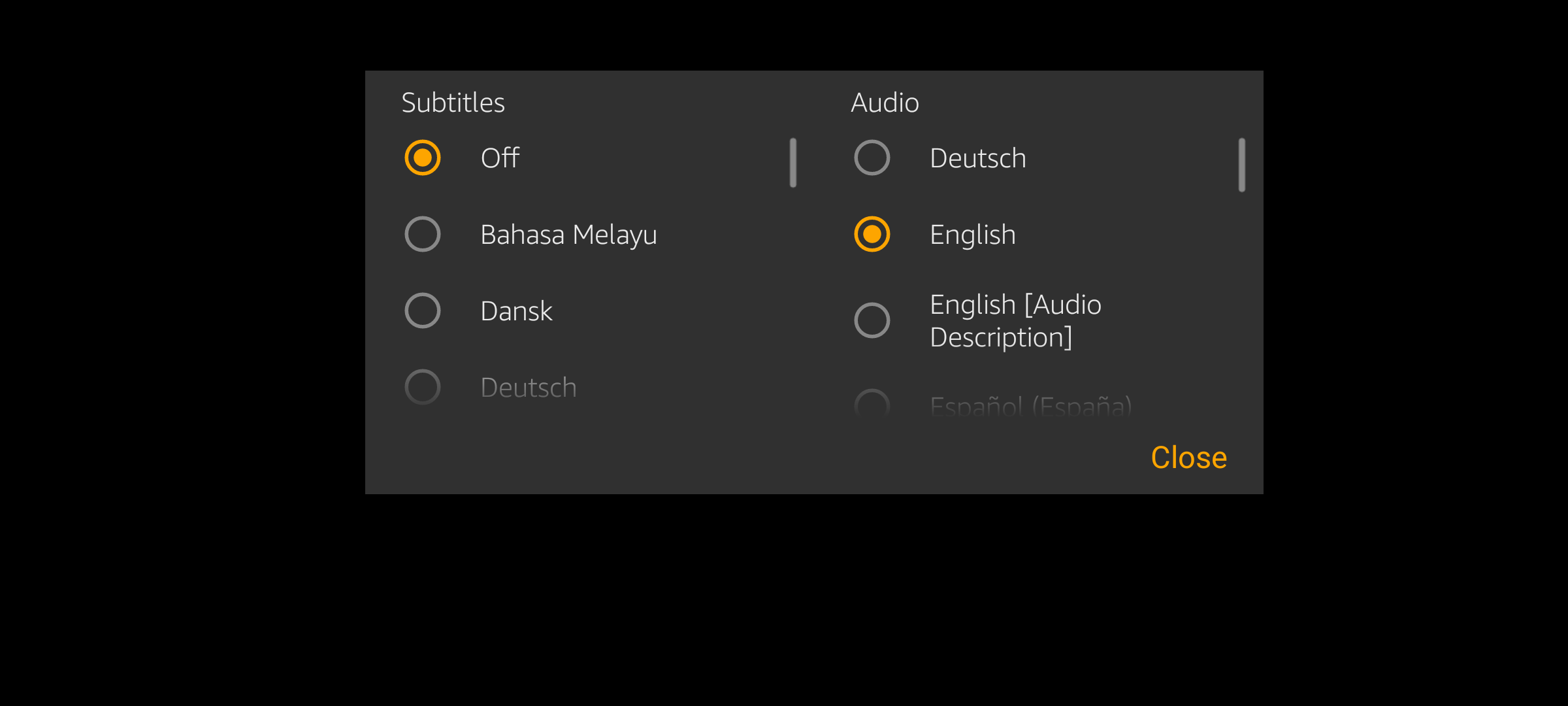The height and width of the screenshot is (706, 1568).
Task: Click the Subtitles list scrollbar
Action: point(792,163)
